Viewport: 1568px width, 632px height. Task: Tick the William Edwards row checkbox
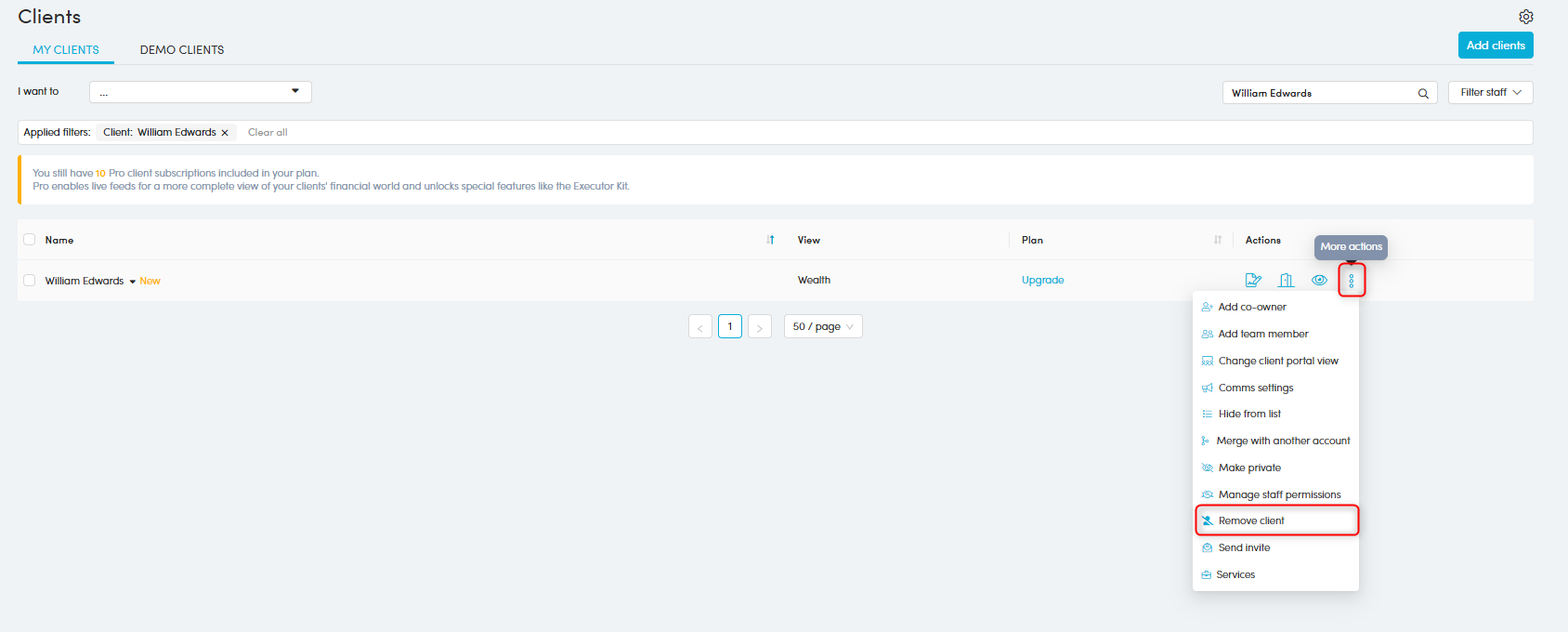30,280
